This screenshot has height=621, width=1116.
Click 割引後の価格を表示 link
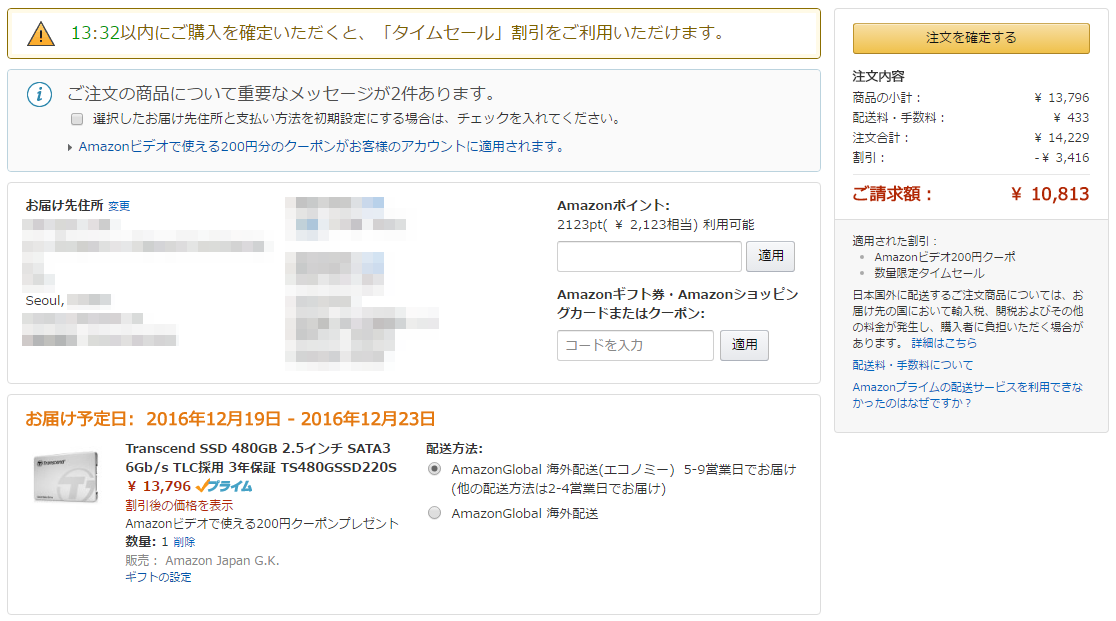point(179,505)
